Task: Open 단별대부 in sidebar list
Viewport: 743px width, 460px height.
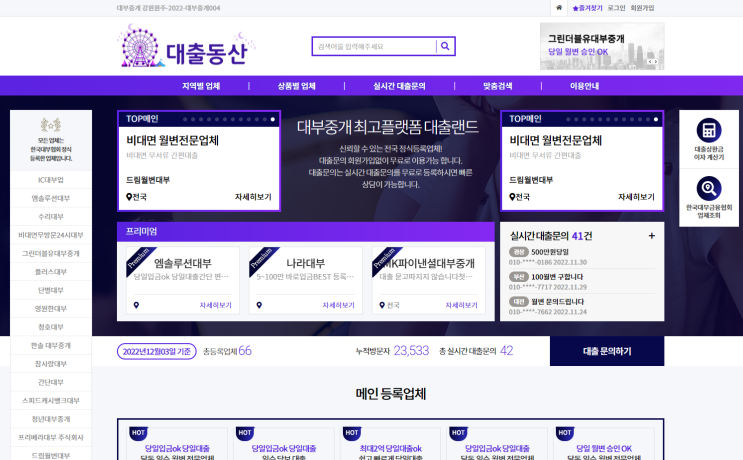Action: pos(51,290)
